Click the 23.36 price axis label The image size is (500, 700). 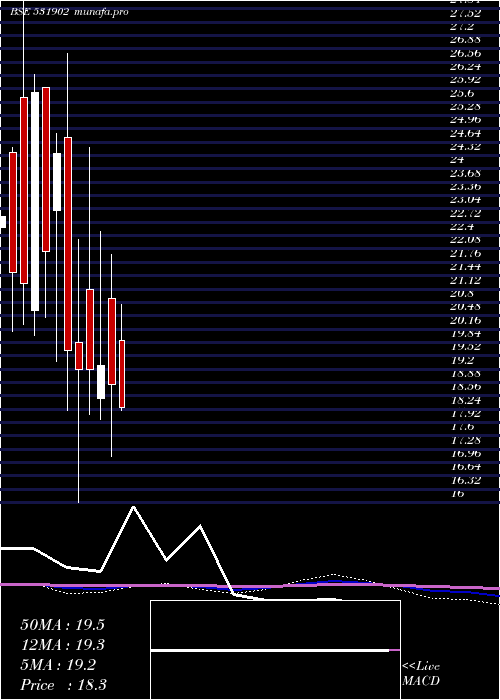coord(466,187)
